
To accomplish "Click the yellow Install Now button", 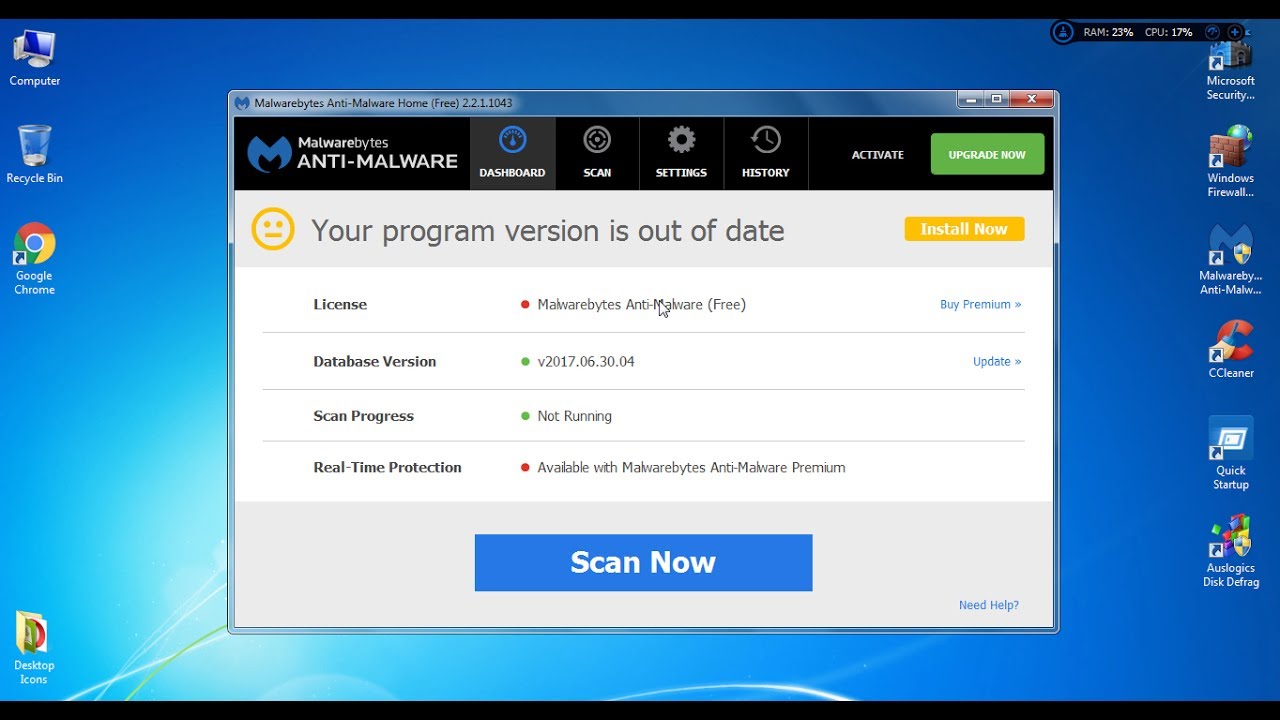I will [x=964, y=229].
